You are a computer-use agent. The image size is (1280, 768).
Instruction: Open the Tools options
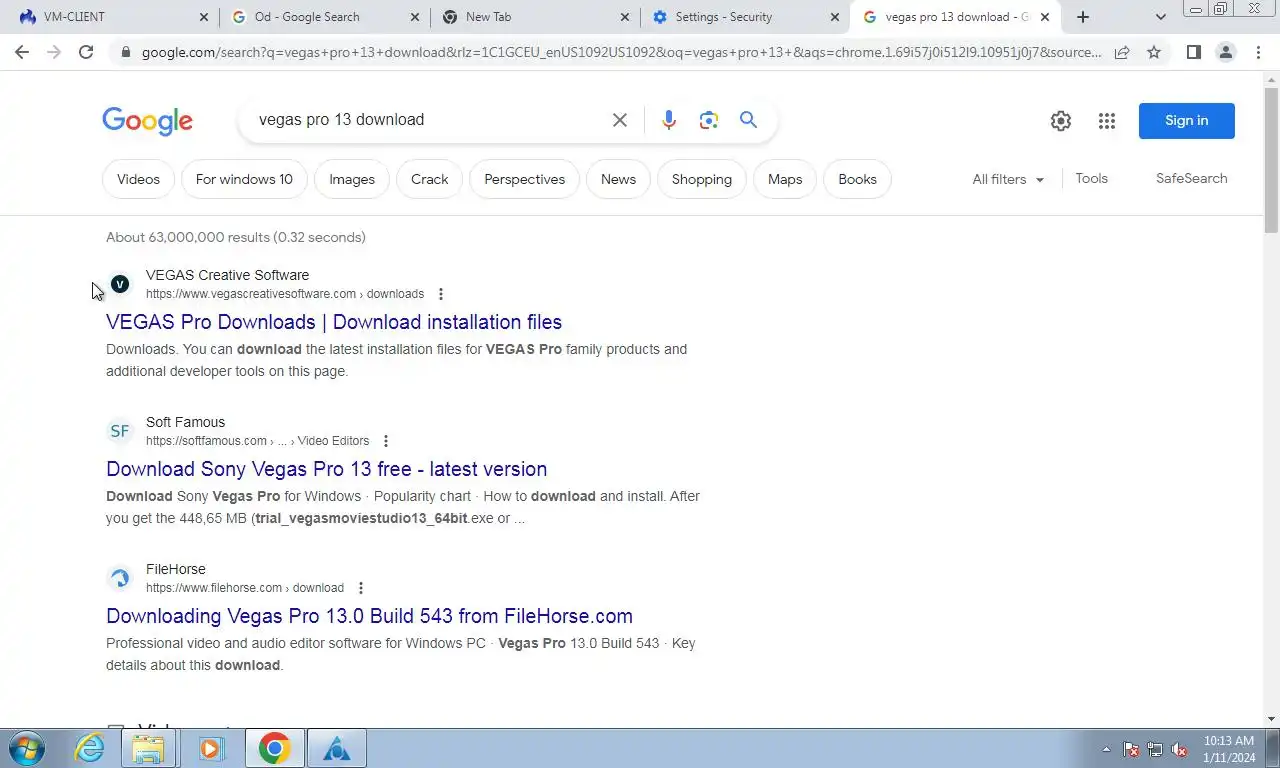coord(1091,178)
